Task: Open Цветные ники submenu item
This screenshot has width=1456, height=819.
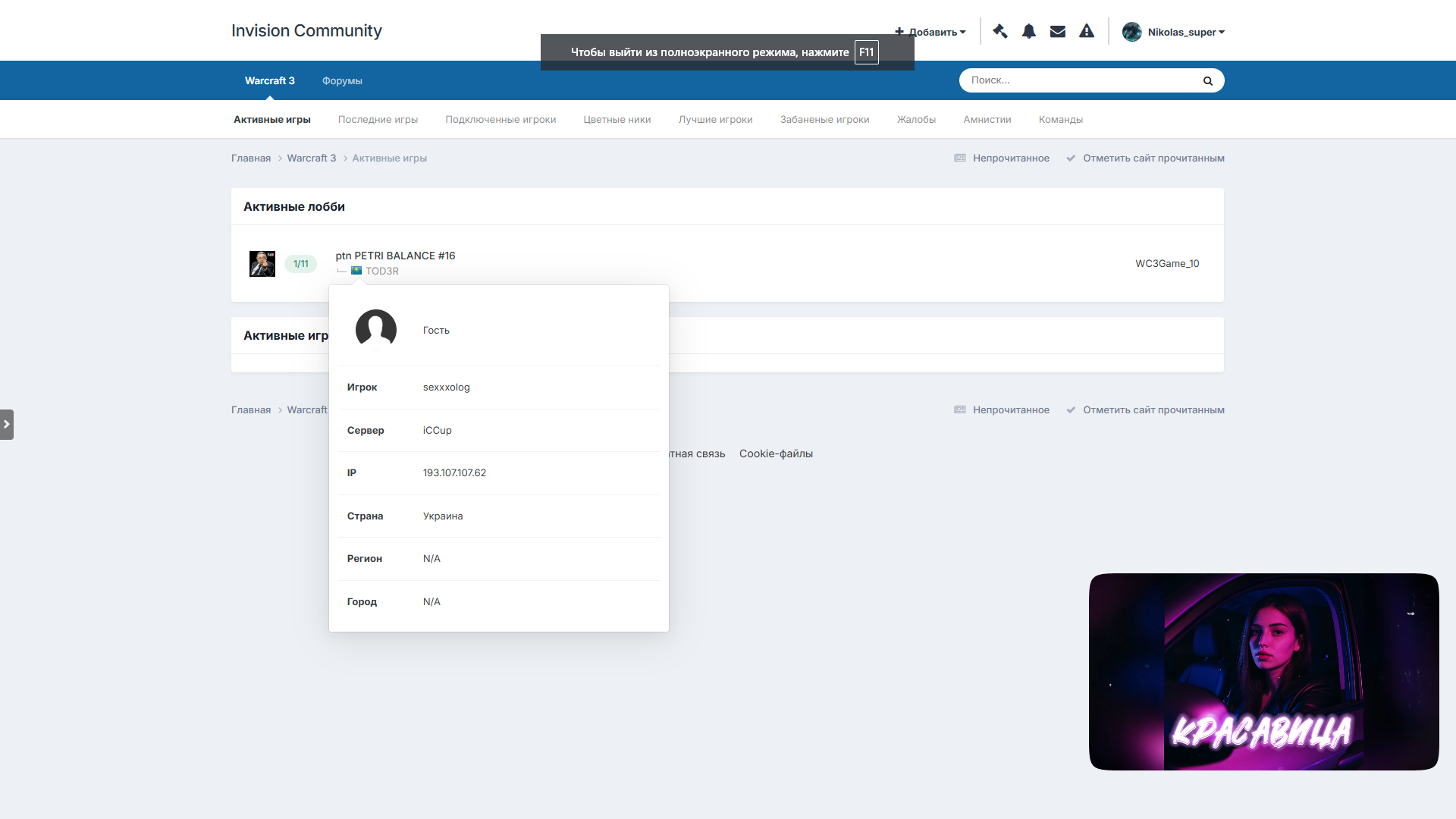Action: 617,120
